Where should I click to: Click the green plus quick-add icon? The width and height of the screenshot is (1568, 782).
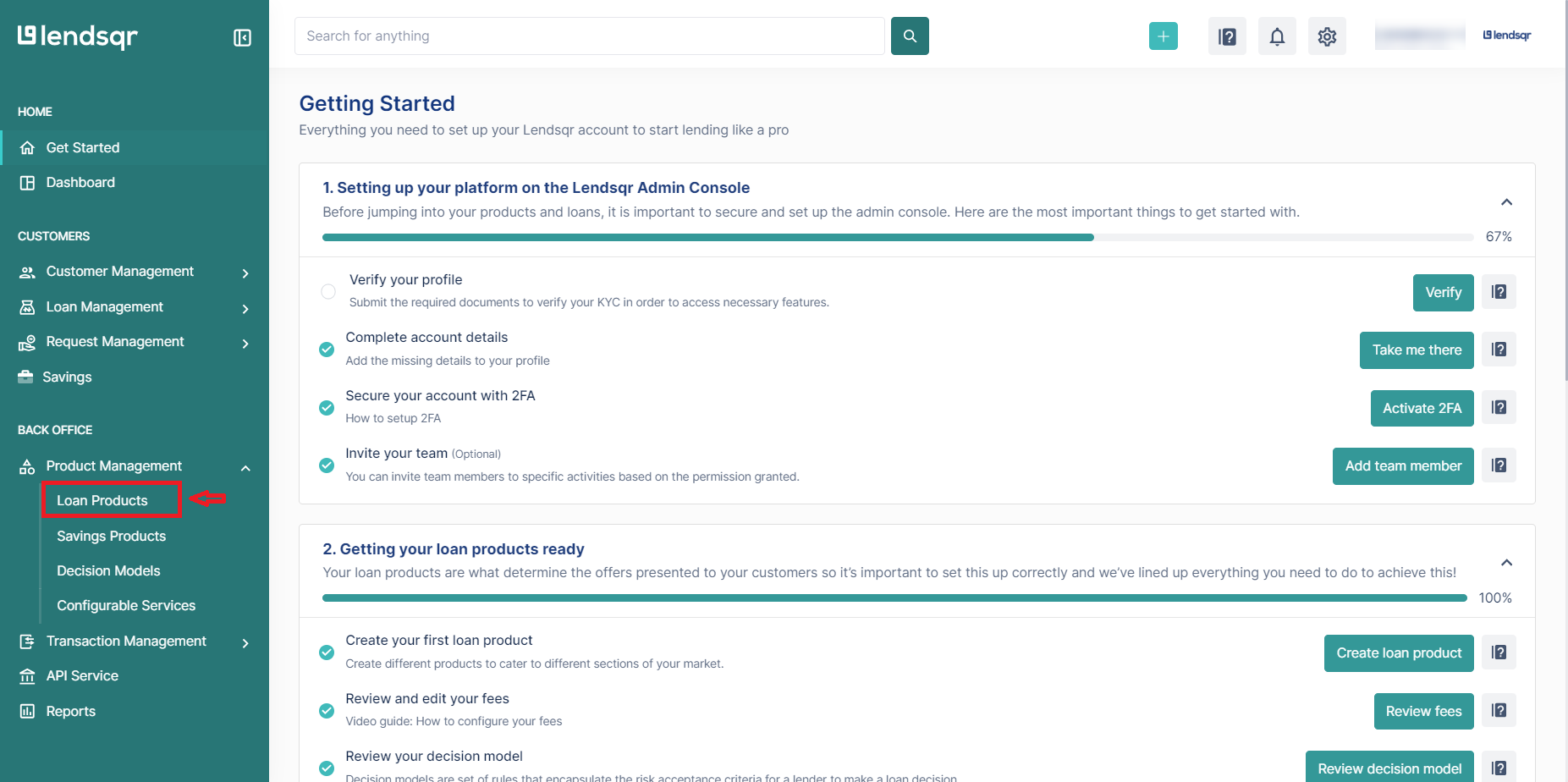[1164, 36]
